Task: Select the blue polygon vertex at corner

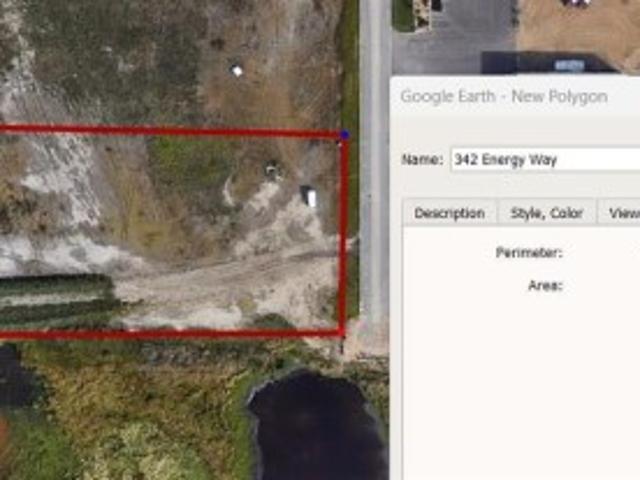Action: pyautogui.click(x=345, y=134)
